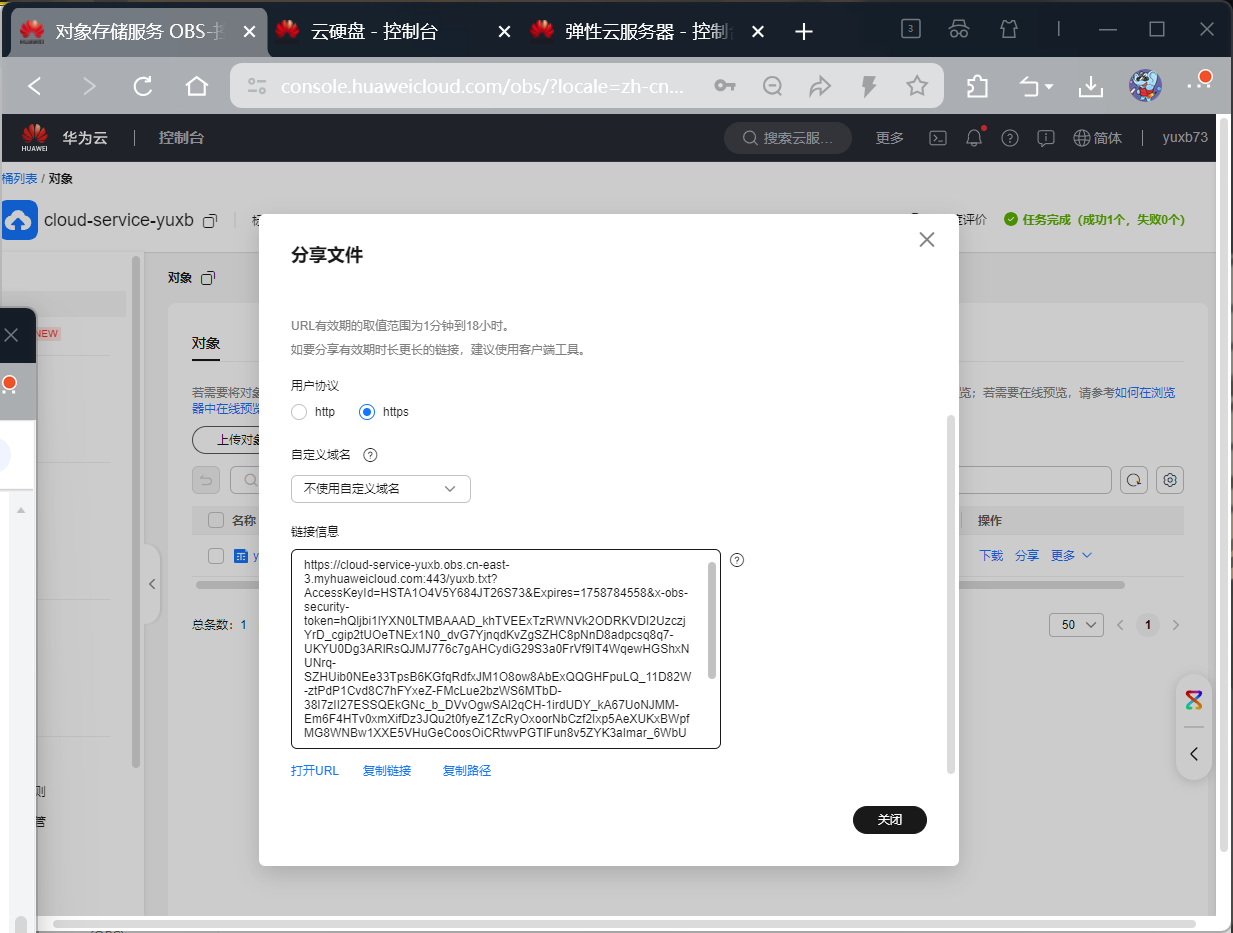
Task: Select the 对象存储服务 OBS browser tab
Action: coord(140,32)
